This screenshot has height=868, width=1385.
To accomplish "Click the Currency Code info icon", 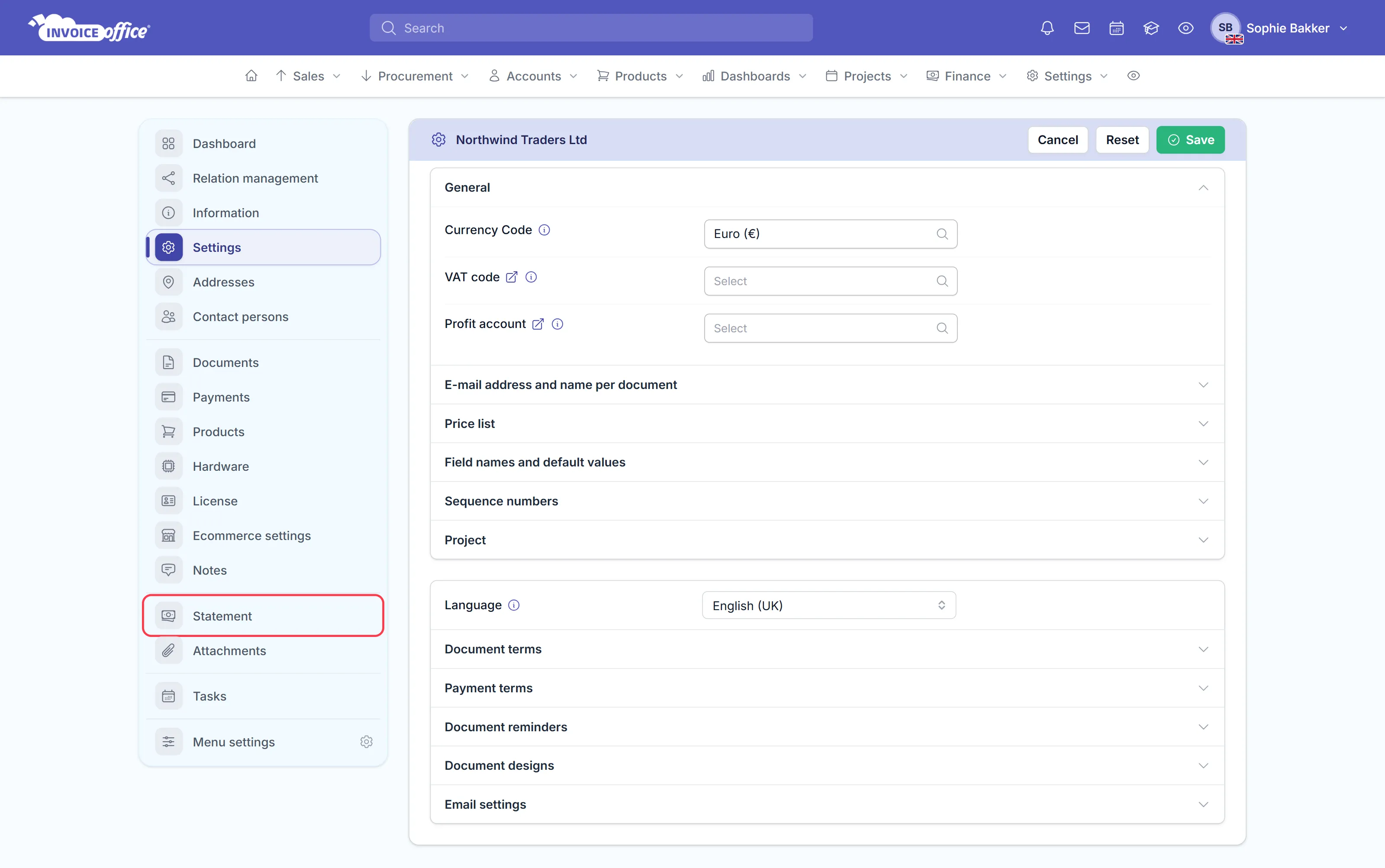I will [x=544, y=230].
